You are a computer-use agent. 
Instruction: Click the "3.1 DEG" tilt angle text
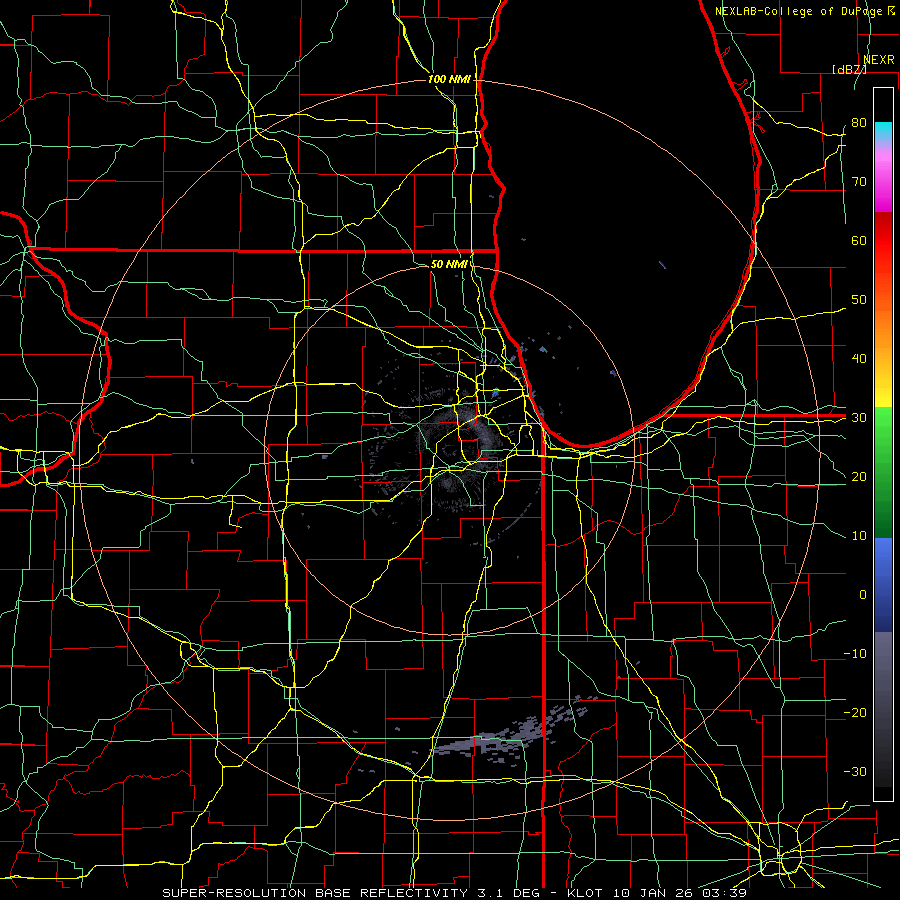tap(510, 893)
